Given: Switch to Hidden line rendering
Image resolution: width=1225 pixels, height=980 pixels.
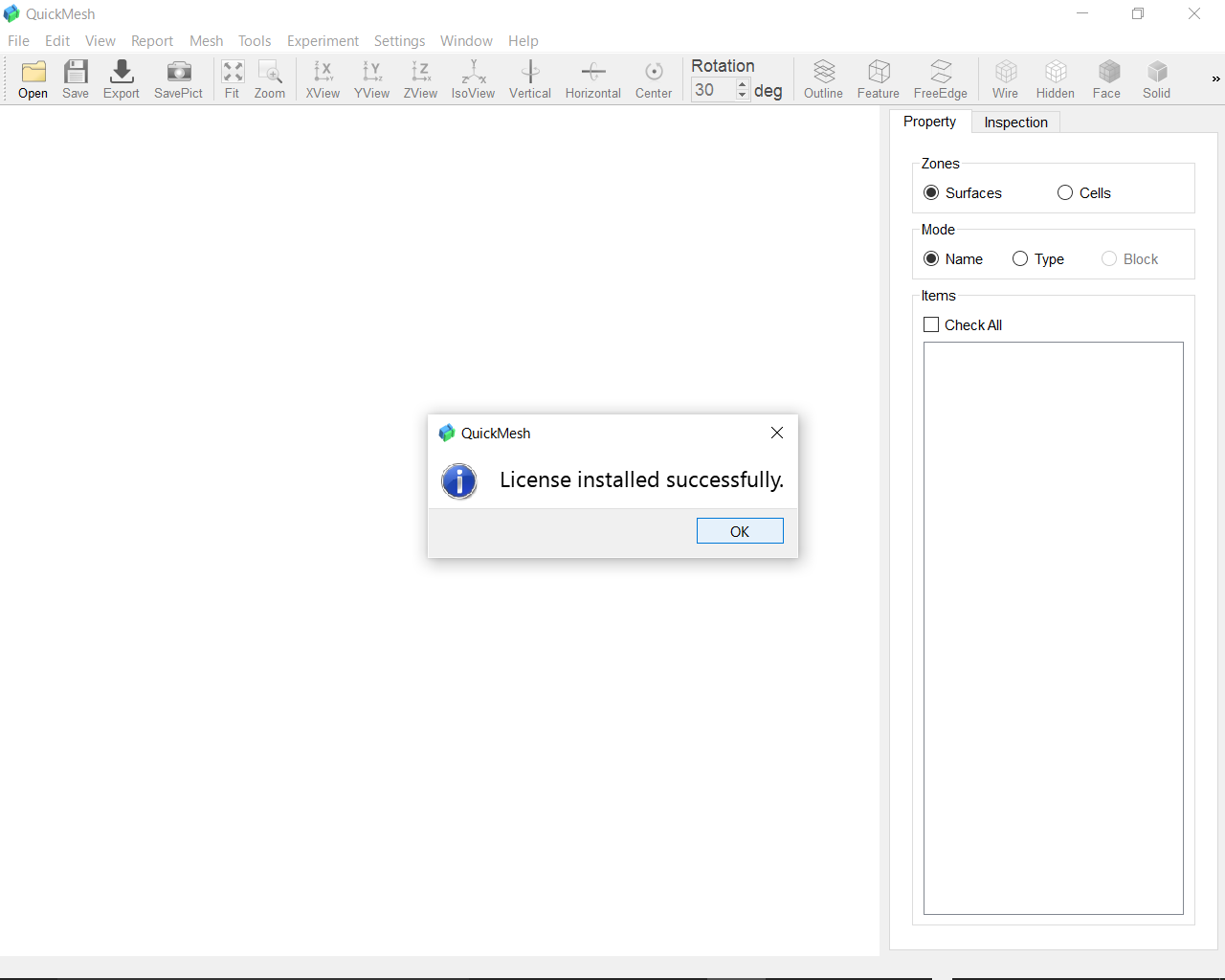Looking at the screenshot, I should tap(1056, 78).
